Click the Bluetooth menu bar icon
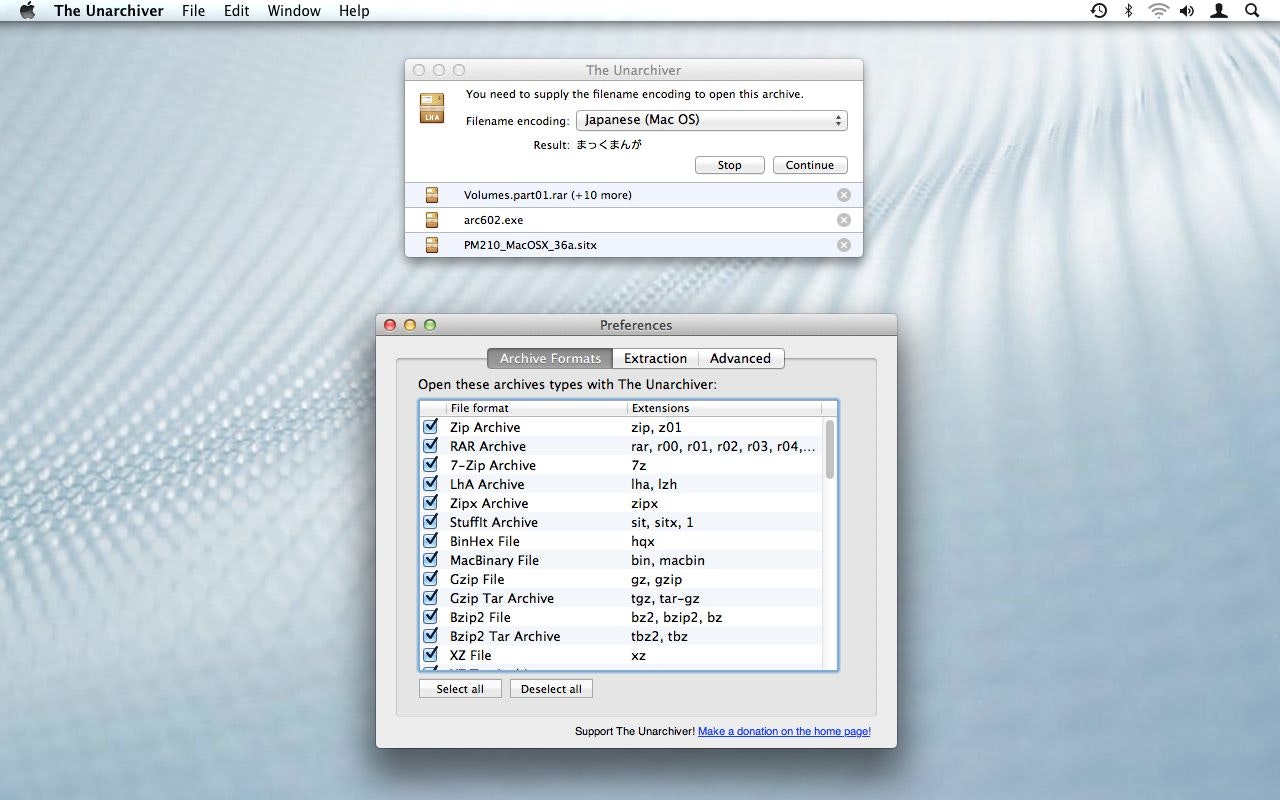The image size is (1280, 800). 1128,11
